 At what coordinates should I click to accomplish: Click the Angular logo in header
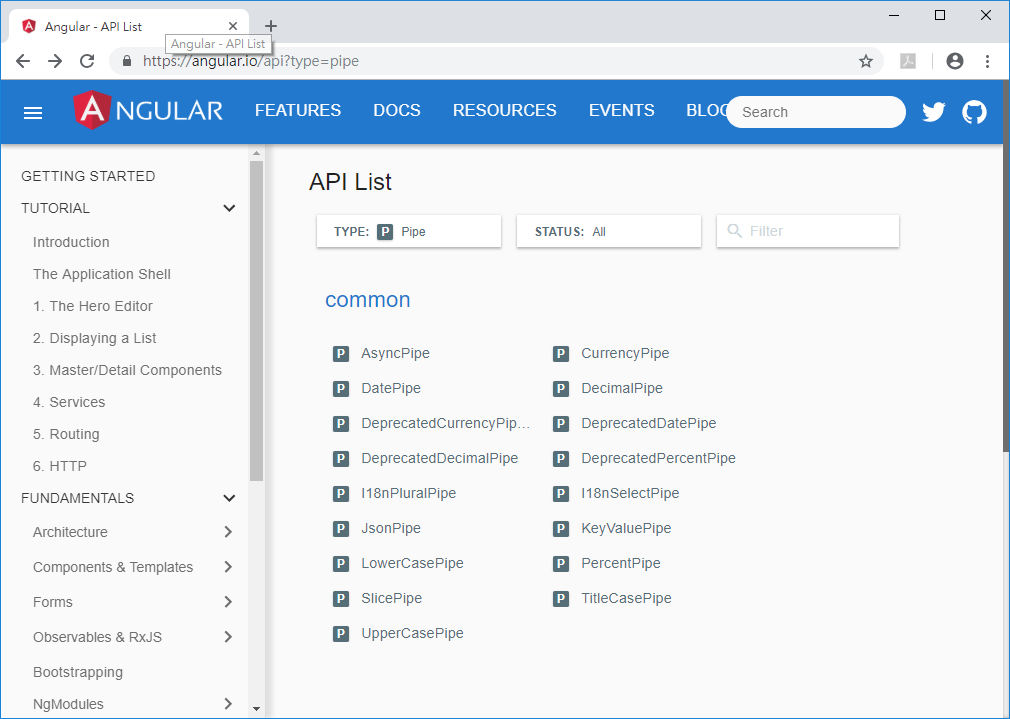click(148, 110)
